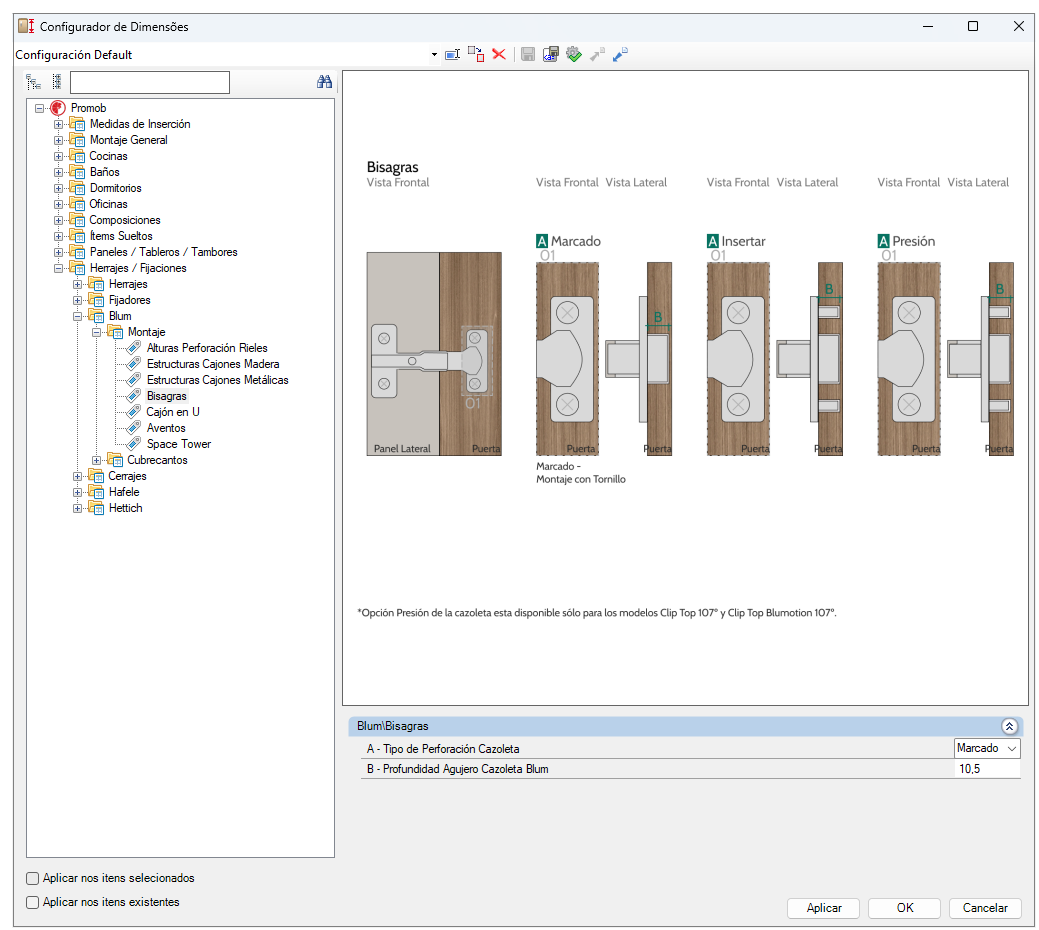Click the Aventos tag icon
This screenshot has width=1039, height=930.
click(x=134, y=428)
